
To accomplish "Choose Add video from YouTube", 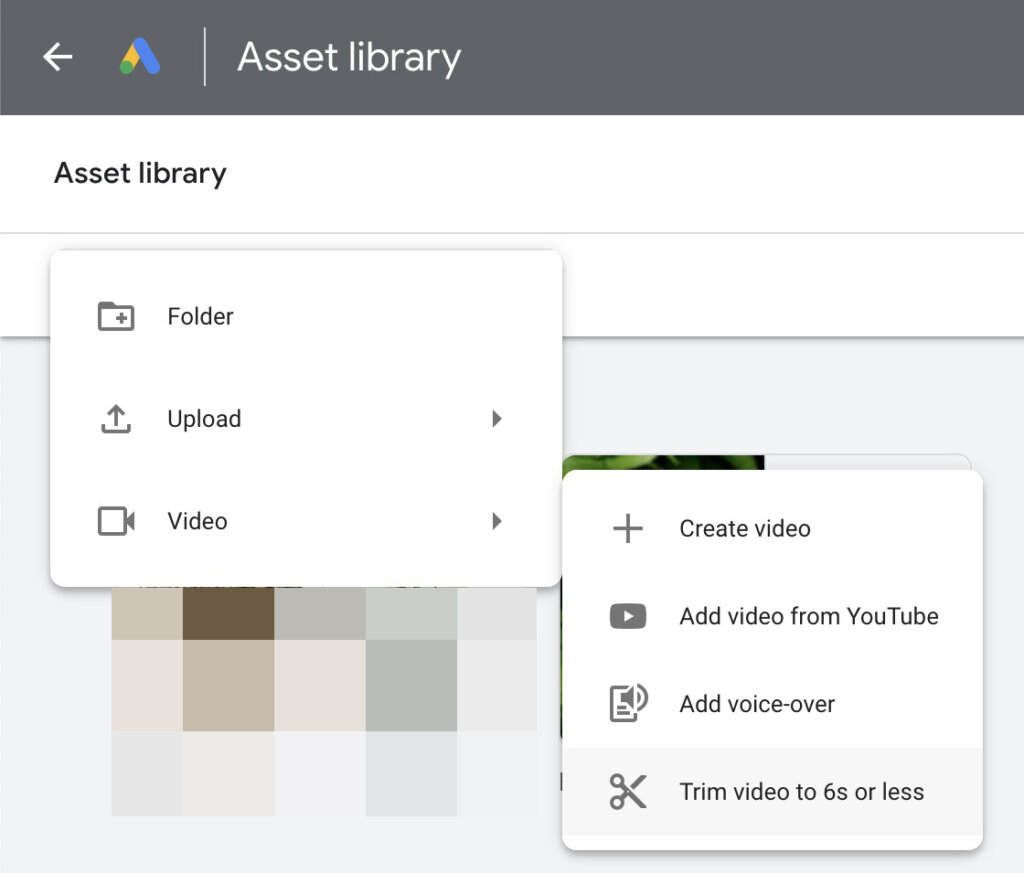I will (x=810, y=616).
